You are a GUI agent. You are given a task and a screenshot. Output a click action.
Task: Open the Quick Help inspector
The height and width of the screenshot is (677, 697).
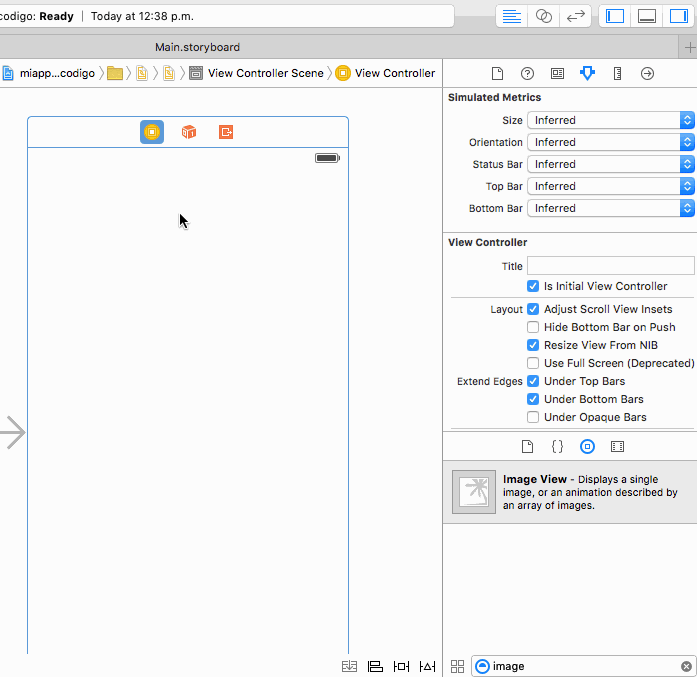coord(527,73)
